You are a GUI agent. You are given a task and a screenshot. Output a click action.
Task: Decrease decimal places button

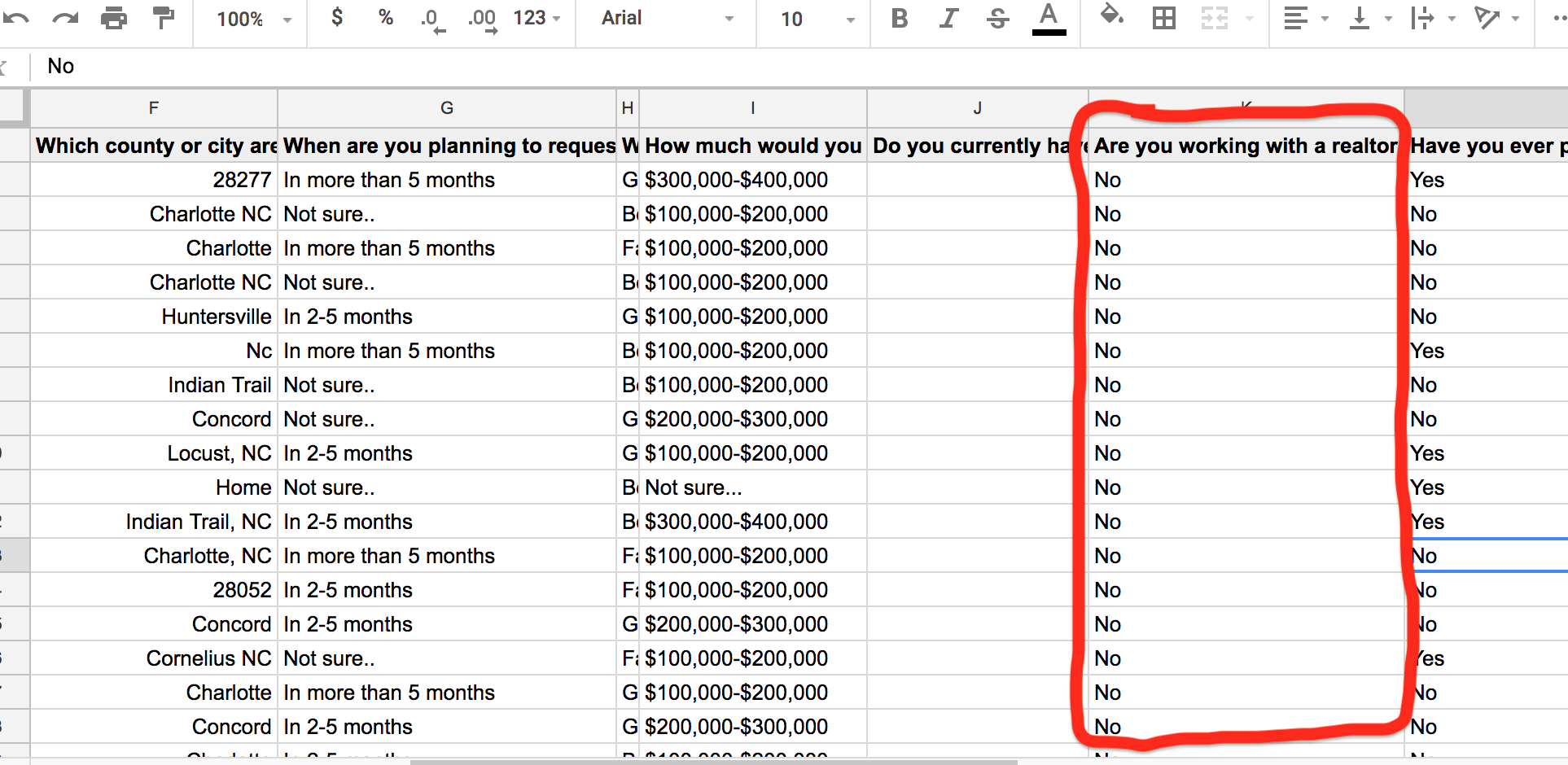tap(432, 20)
